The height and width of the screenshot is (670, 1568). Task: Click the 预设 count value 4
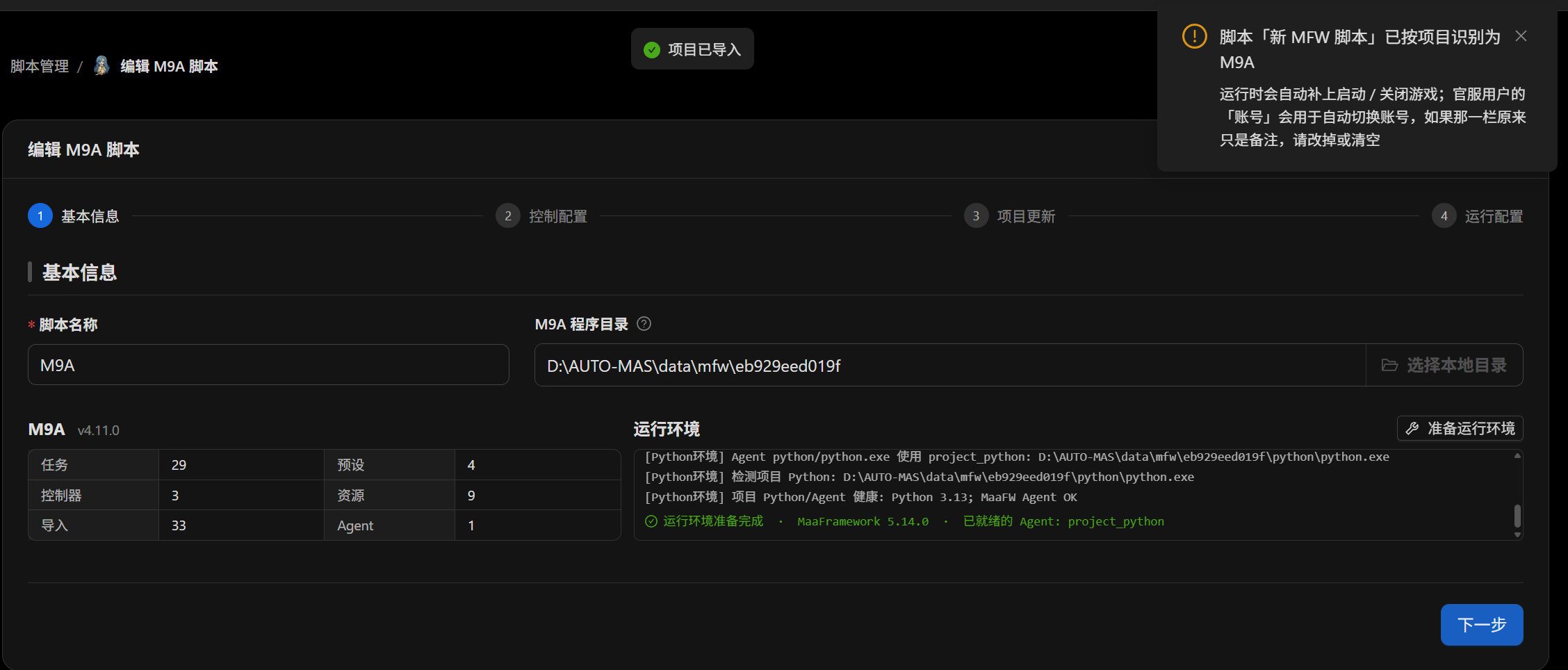pyautogui.click(x=471, y=465)
